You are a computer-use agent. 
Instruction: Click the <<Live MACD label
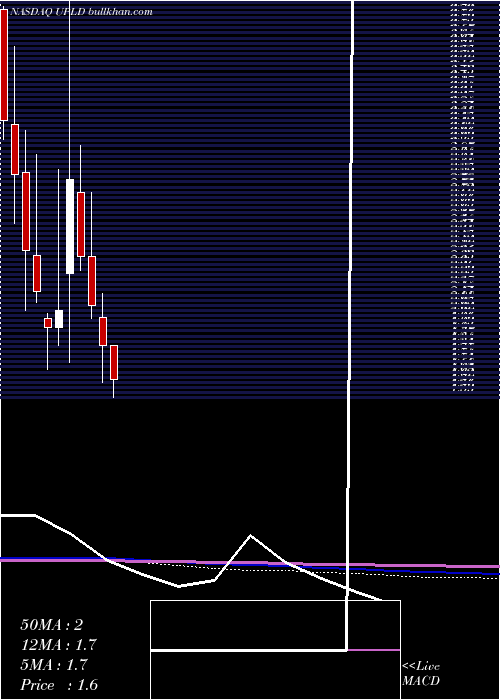(421, 674)
